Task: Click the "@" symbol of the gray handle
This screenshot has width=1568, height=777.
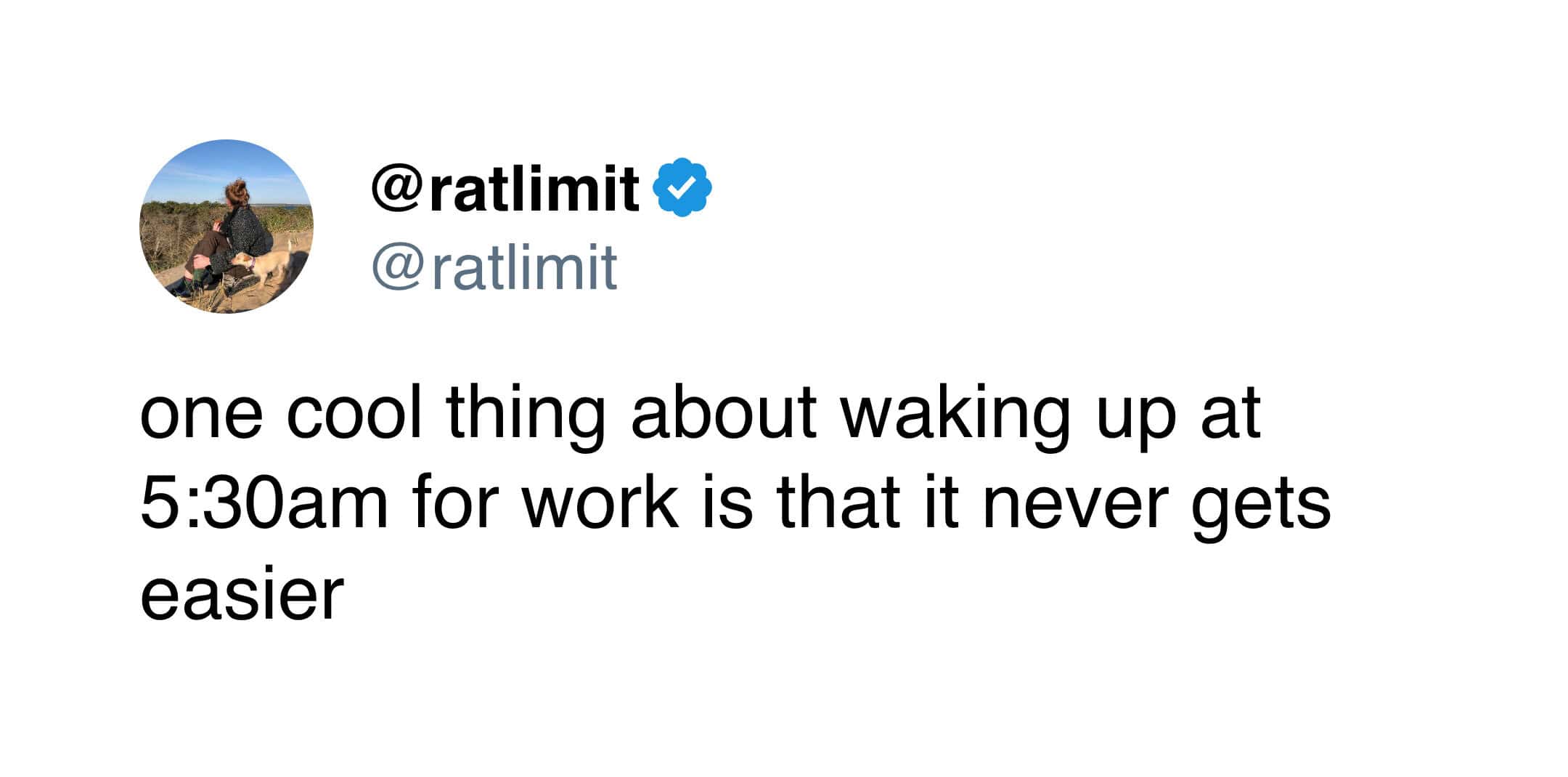Action: tap(397, 267)
